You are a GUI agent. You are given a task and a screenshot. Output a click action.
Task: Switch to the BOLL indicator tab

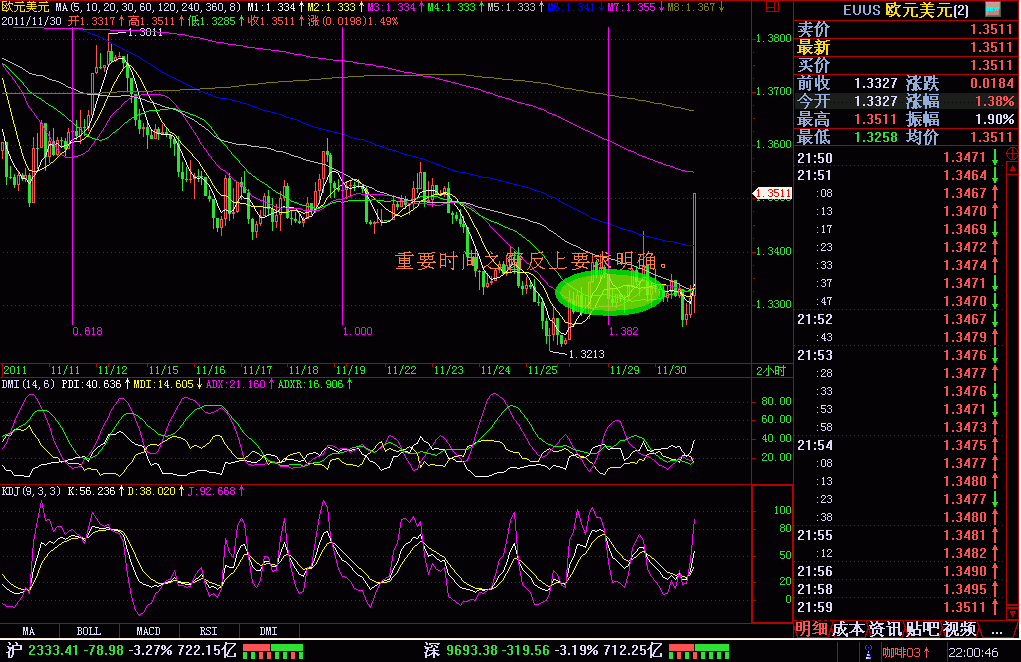click(x=89, y=631)
